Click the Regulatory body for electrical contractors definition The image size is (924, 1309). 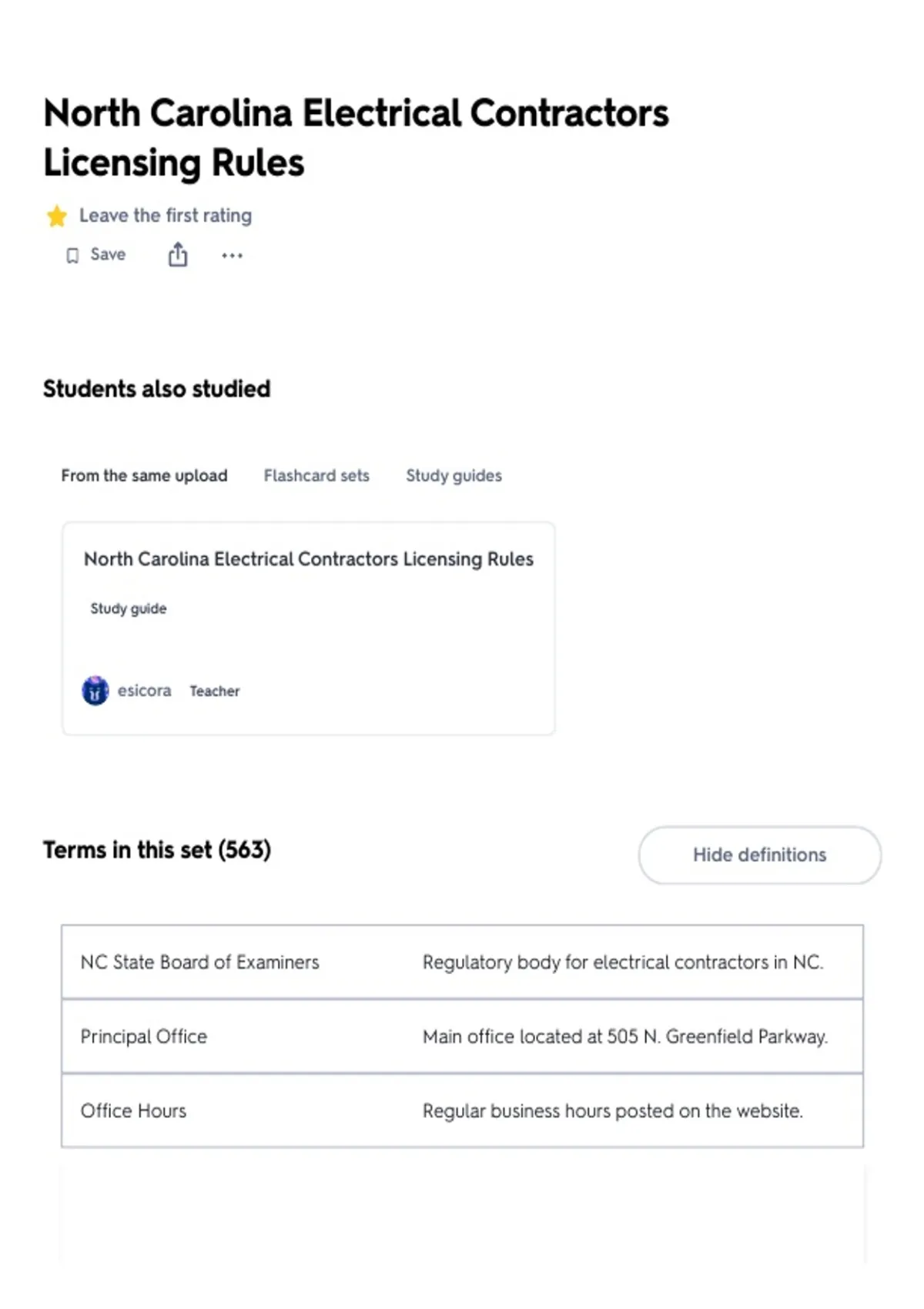623,962
